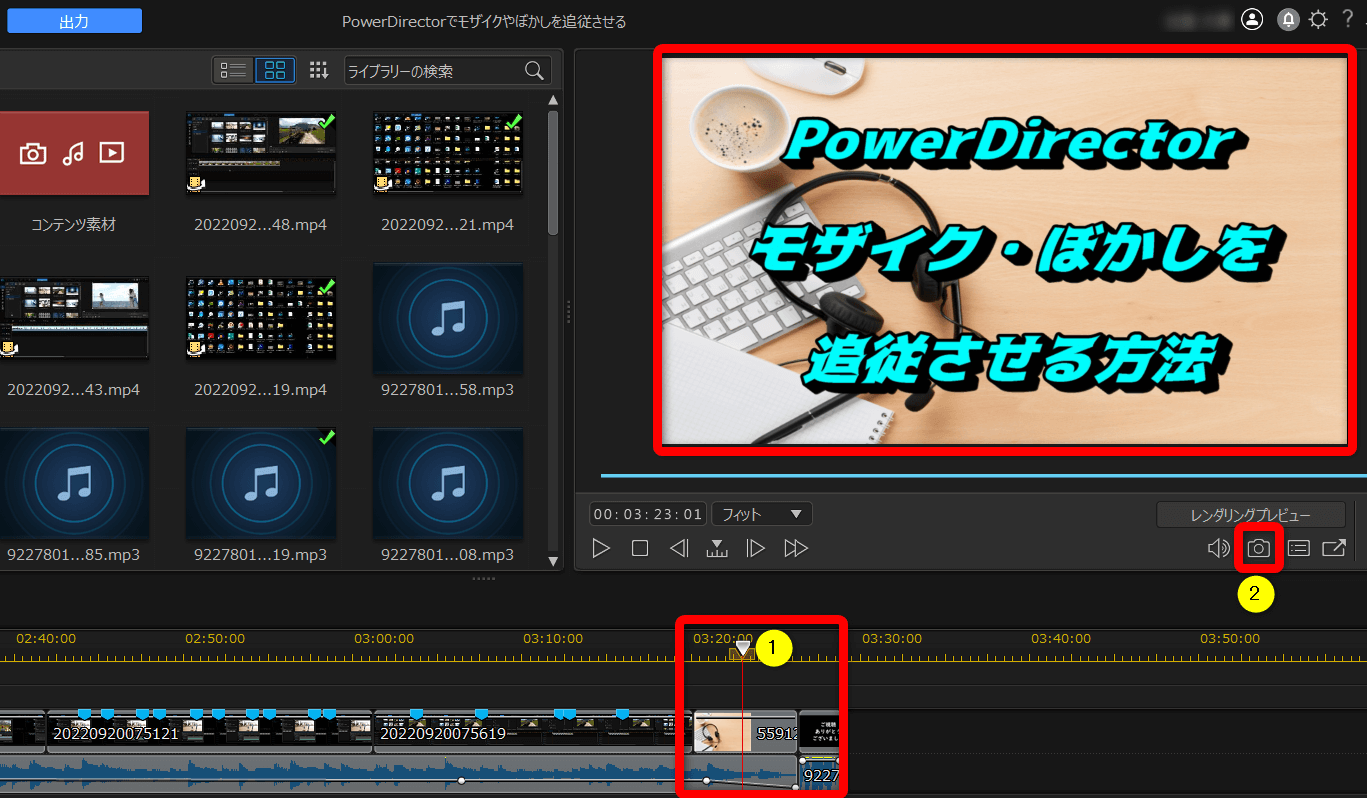Open help with the question mark icon
Screen dimensions: 1367x798
tap(1348, 19)
